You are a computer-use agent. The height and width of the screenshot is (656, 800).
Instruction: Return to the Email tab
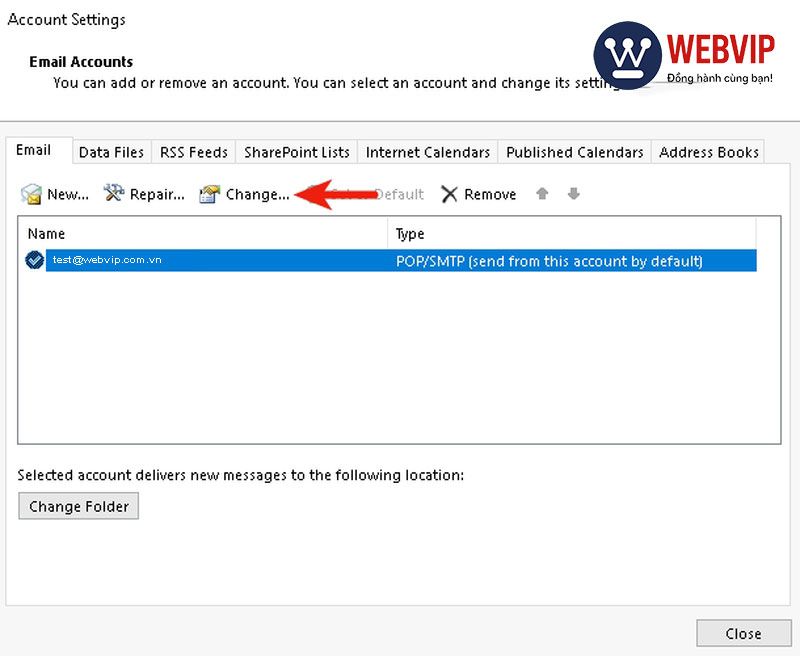pos(37,149)
